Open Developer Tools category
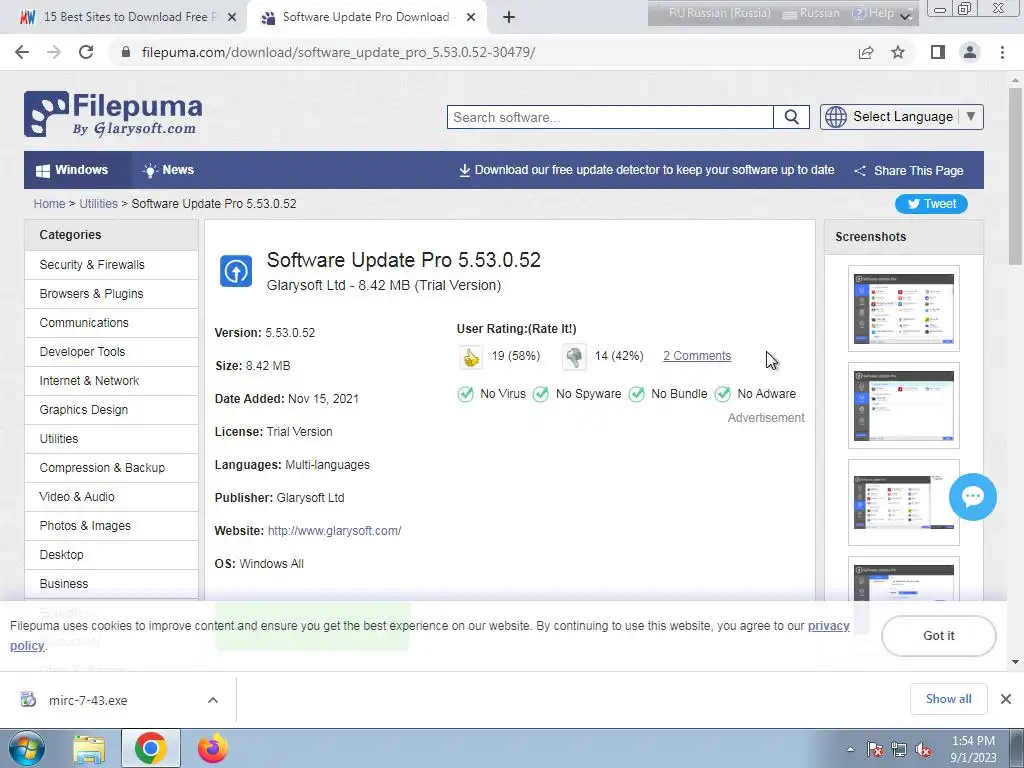 pos(112,351)
